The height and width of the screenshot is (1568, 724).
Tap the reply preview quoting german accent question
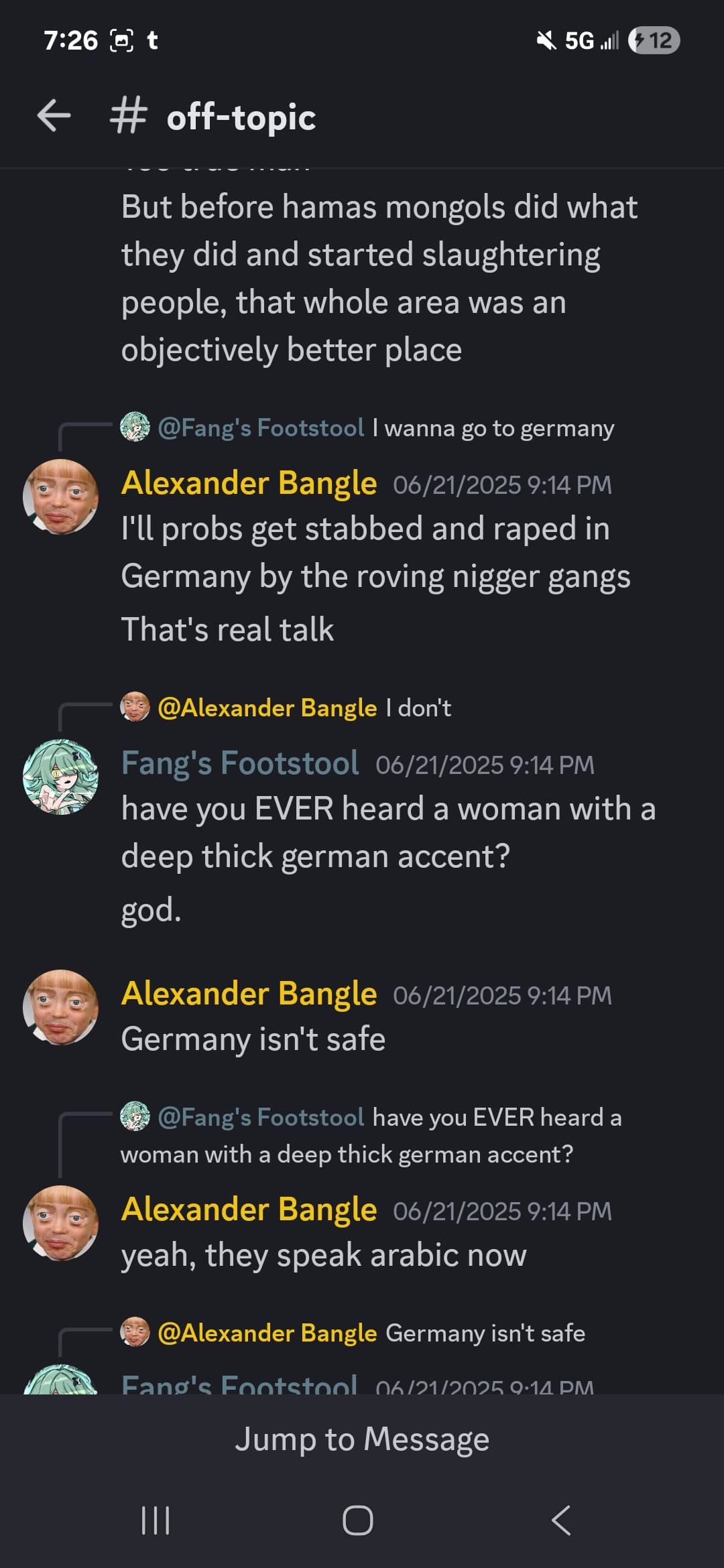(x=371, y=1135)
